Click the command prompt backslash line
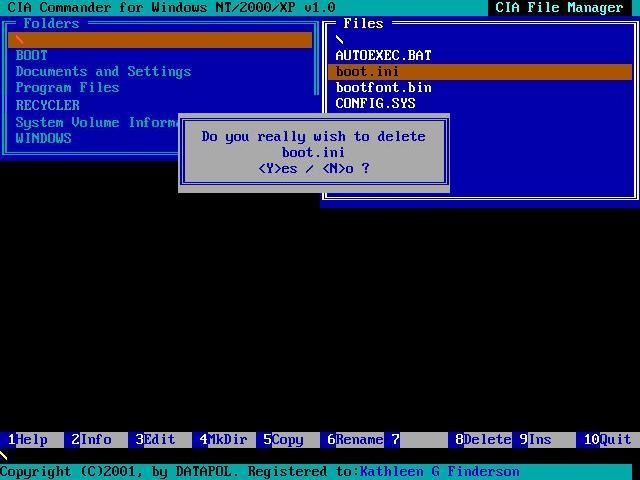The height and width of the screenshot is (480, 640). tap(4, 456)
